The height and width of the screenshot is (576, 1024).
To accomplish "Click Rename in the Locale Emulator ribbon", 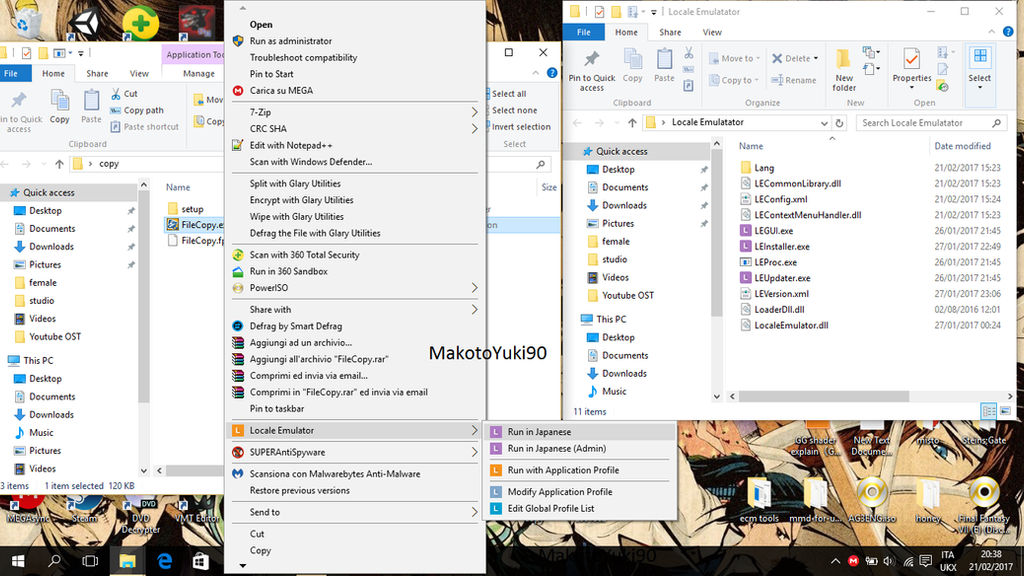I will pyautogui.click(x=793, y=80).
